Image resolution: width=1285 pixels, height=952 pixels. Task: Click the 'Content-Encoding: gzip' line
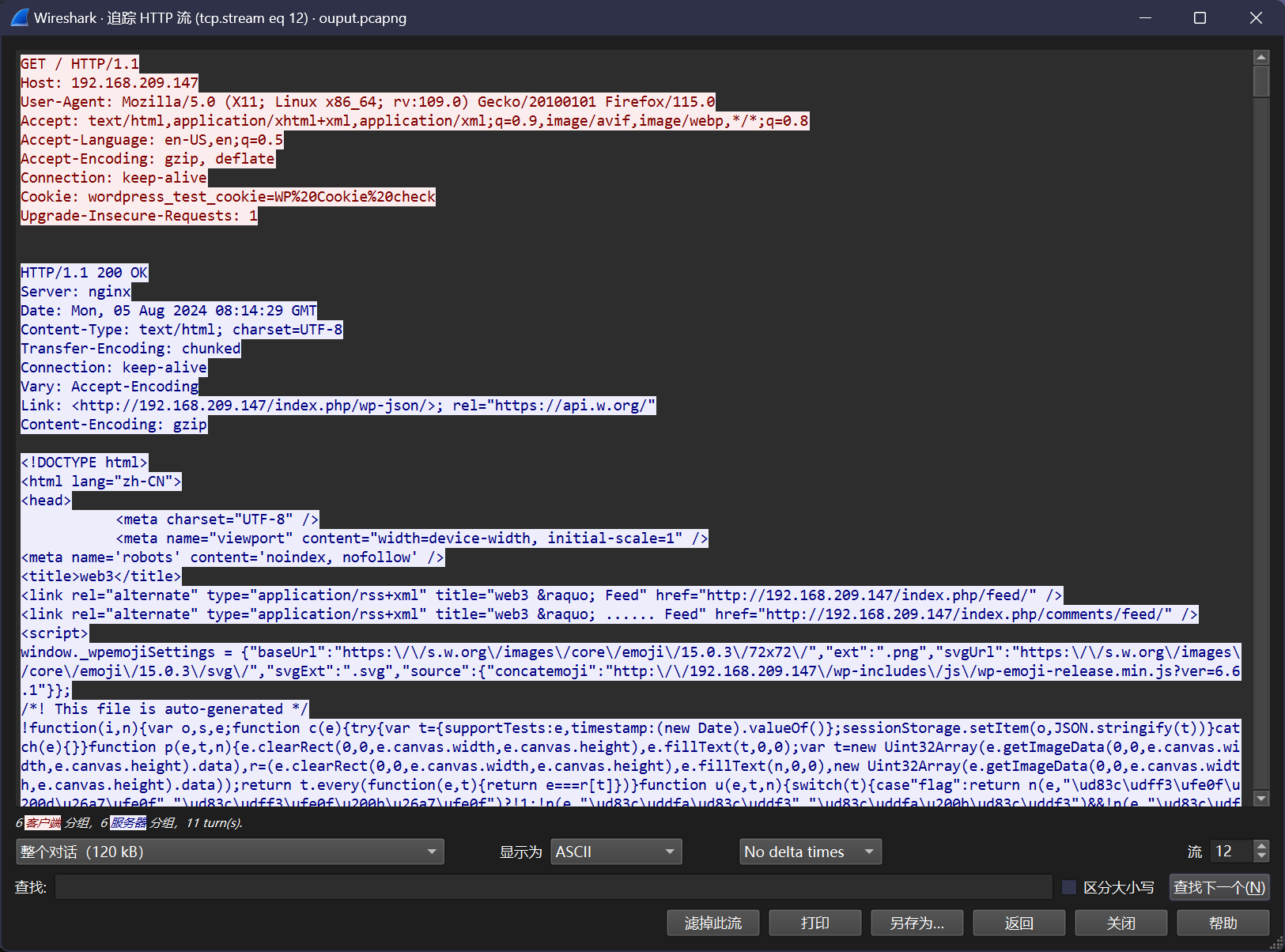(114, 425)
